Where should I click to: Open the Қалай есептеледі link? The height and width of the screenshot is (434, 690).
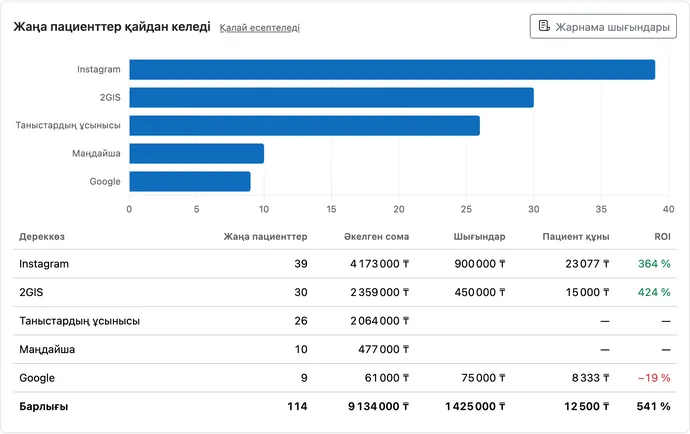coord(260,28)
